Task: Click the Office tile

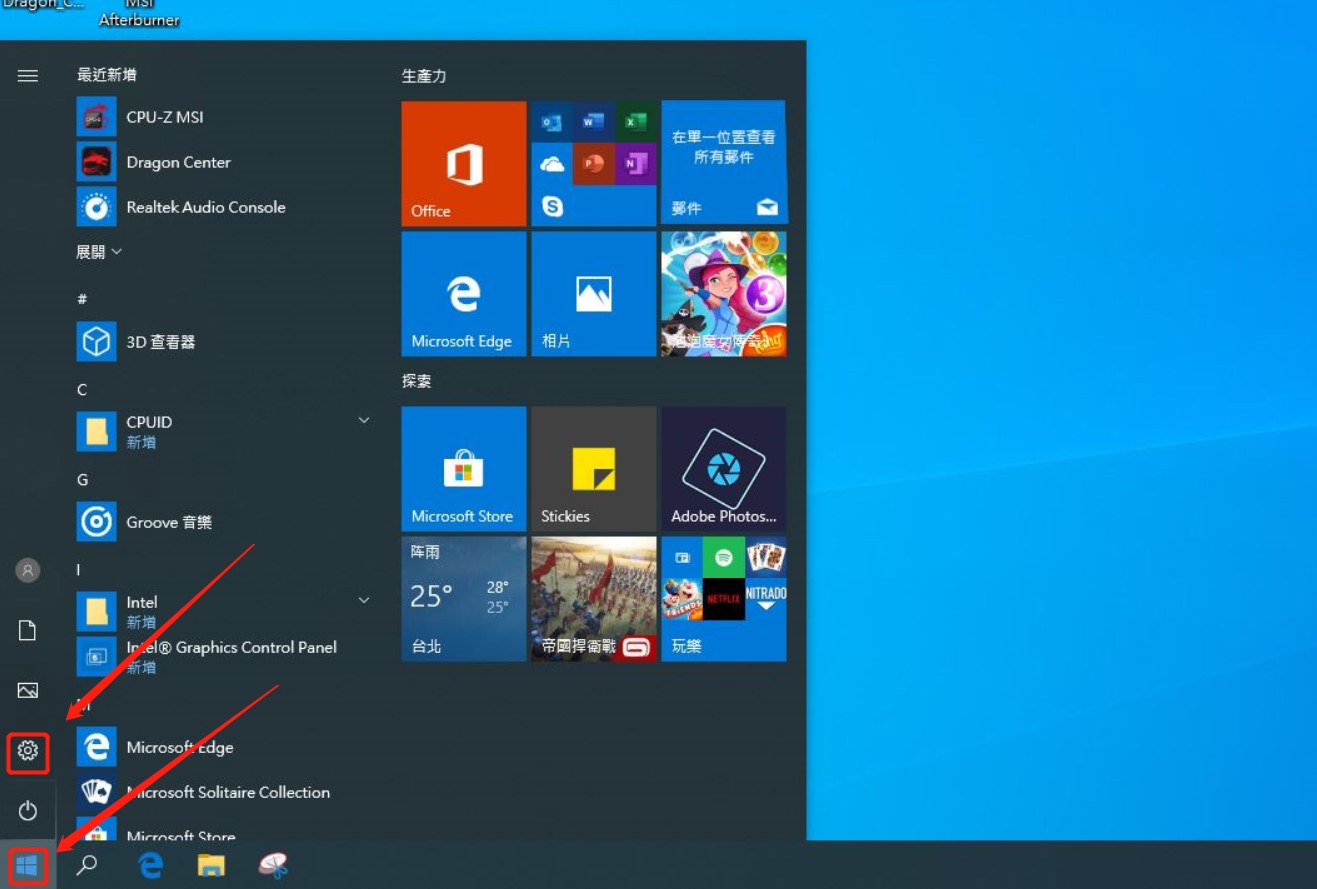Action: pyautogui.click(x=464, y=162)
